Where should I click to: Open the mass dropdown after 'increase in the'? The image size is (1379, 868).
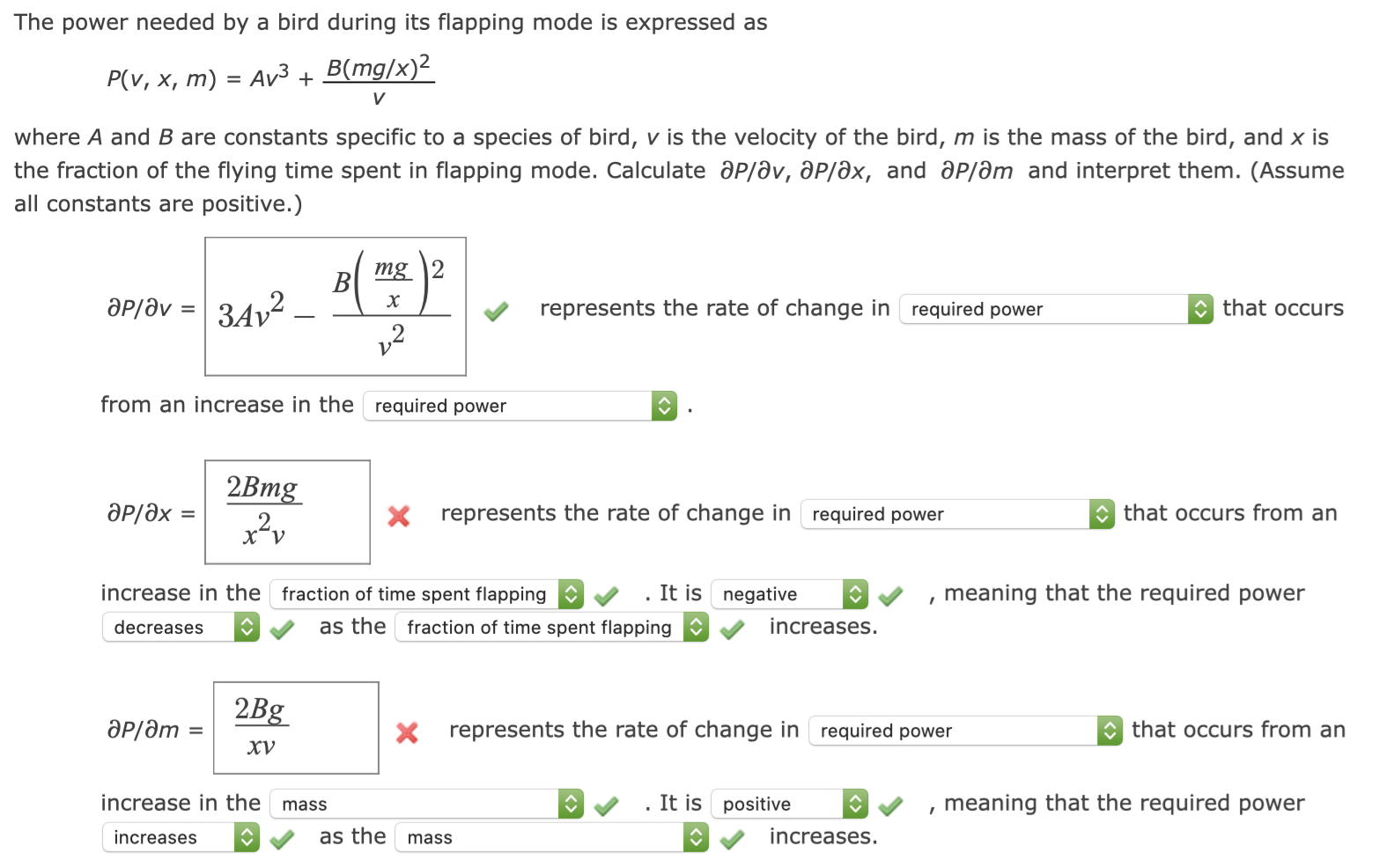click(x=425, y=803)
